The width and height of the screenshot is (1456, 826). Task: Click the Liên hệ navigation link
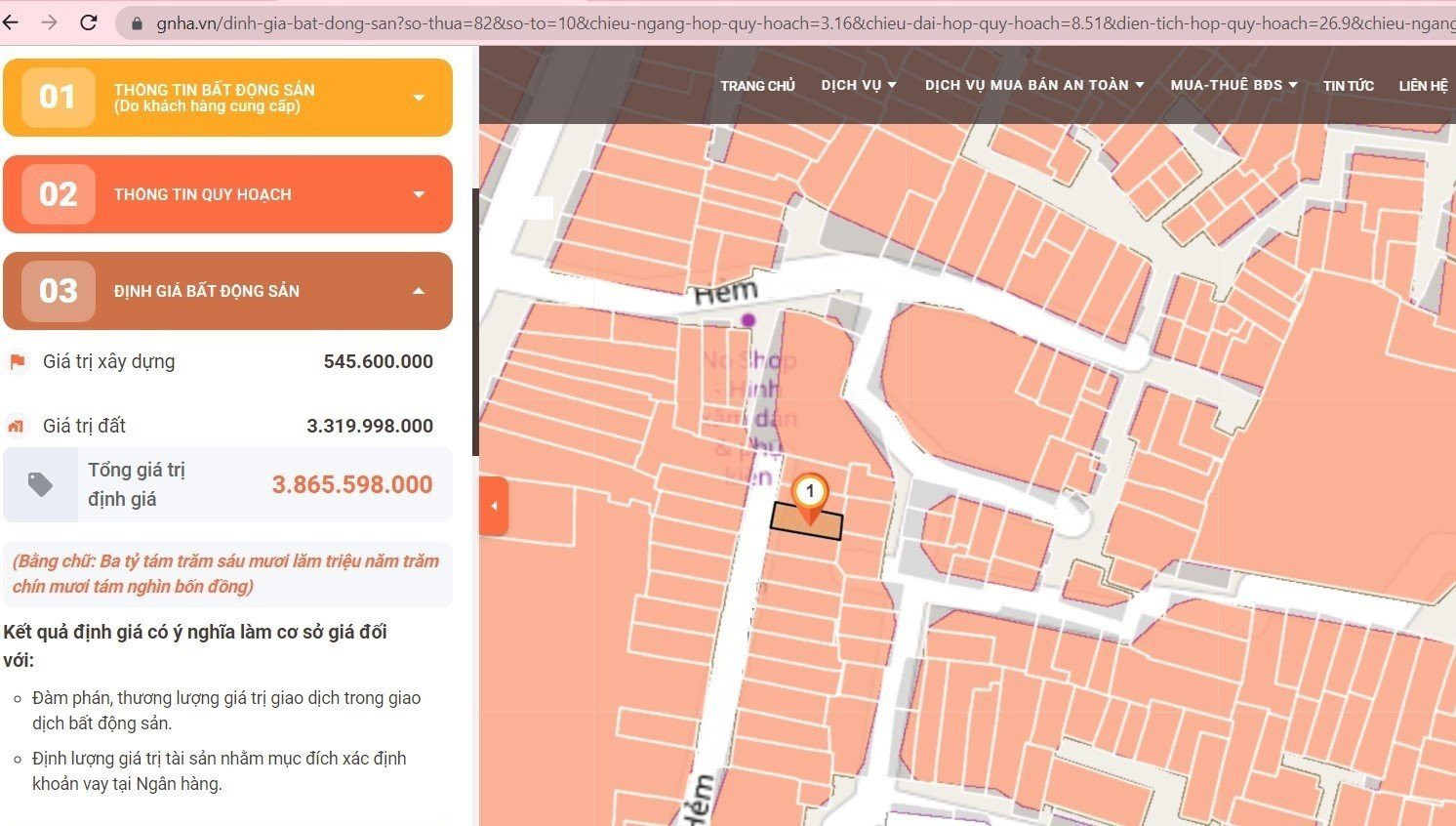(x=1423, y=86)
